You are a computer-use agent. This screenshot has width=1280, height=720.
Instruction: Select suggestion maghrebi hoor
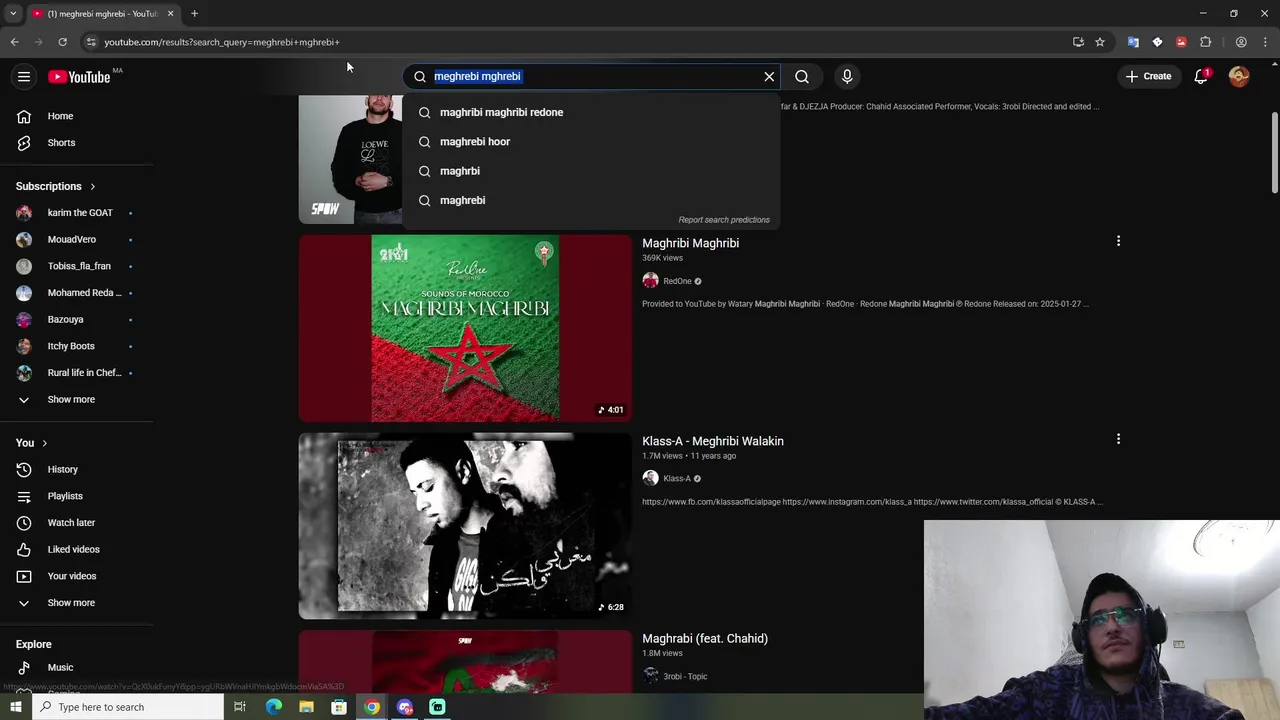[591, 142]
